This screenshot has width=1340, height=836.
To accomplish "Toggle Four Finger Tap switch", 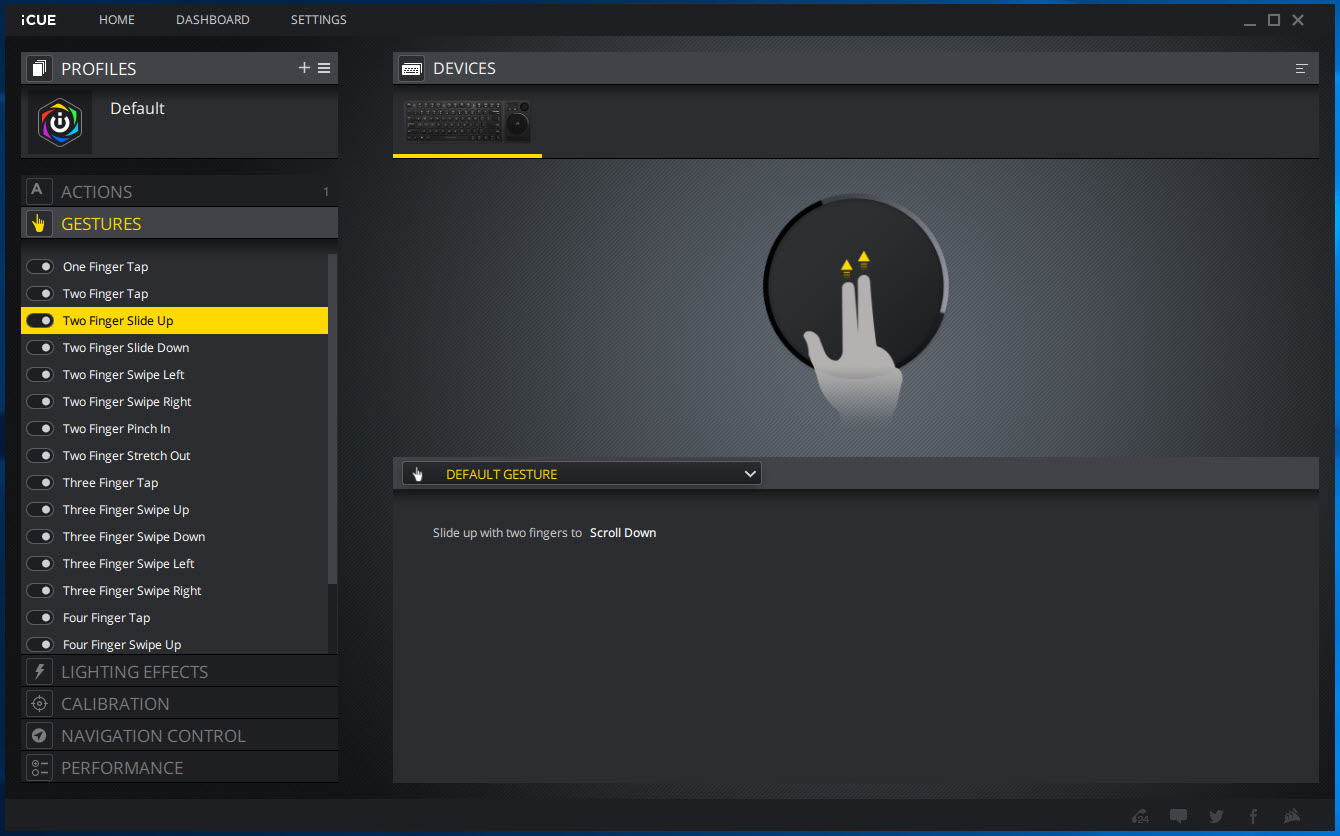I will (x=40, y=618).
